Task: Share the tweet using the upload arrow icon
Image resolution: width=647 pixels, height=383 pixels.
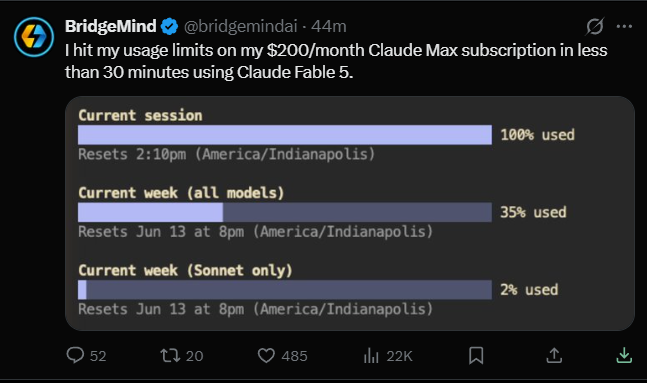Action: tap(554, 355)
